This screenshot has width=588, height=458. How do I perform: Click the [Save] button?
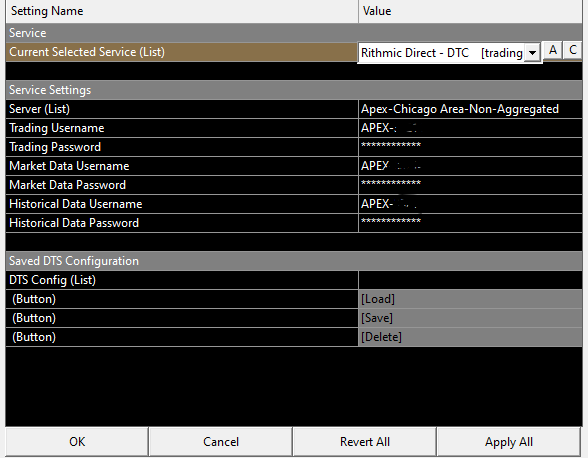[x=470, y=318]
